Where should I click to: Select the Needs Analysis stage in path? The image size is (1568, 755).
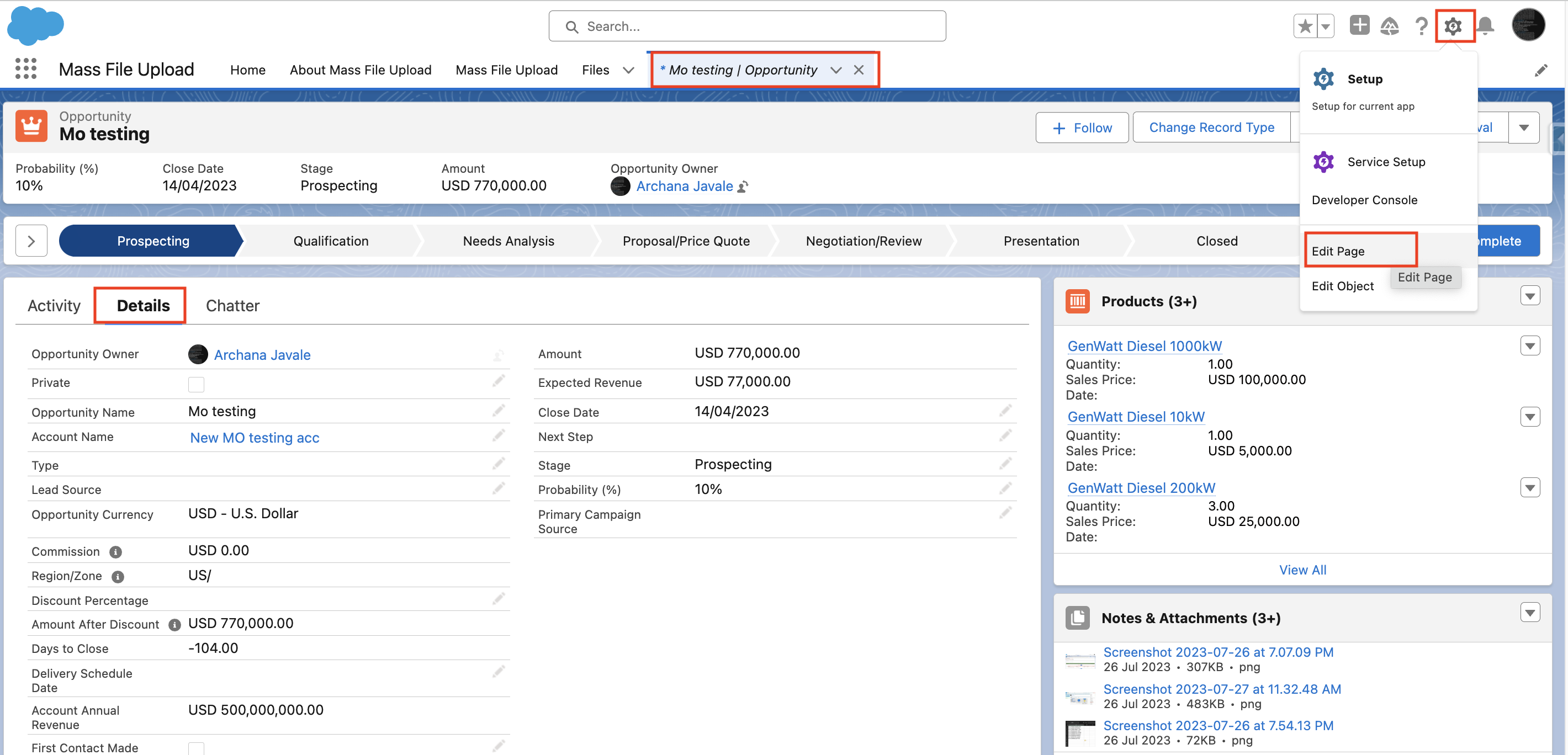508,241
